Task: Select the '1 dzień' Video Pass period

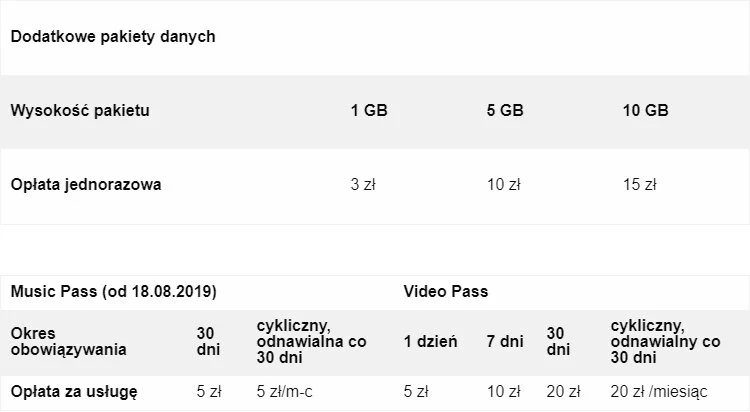Action: point(431,342)
